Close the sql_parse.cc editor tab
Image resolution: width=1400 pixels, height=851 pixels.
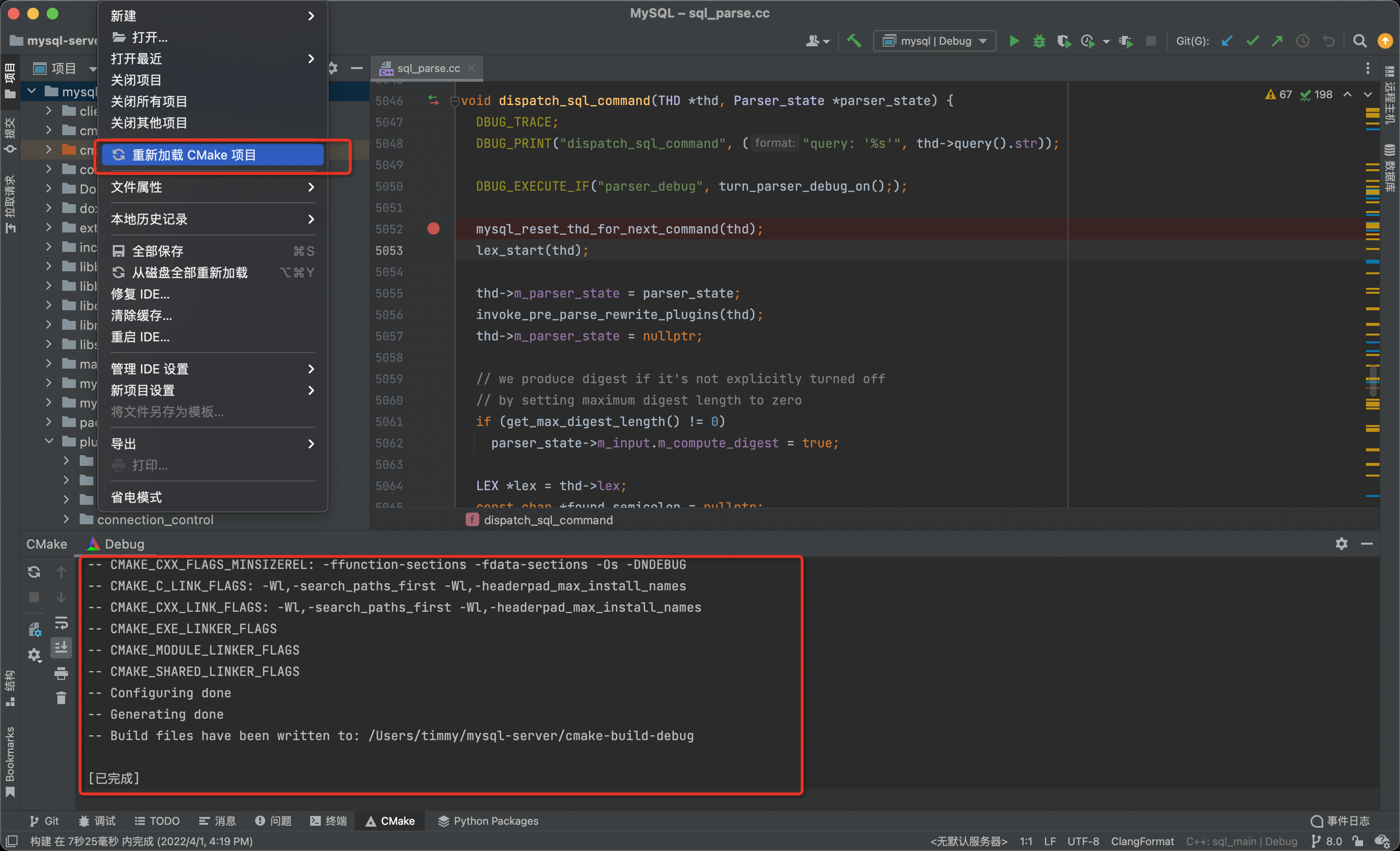(471, 68)
